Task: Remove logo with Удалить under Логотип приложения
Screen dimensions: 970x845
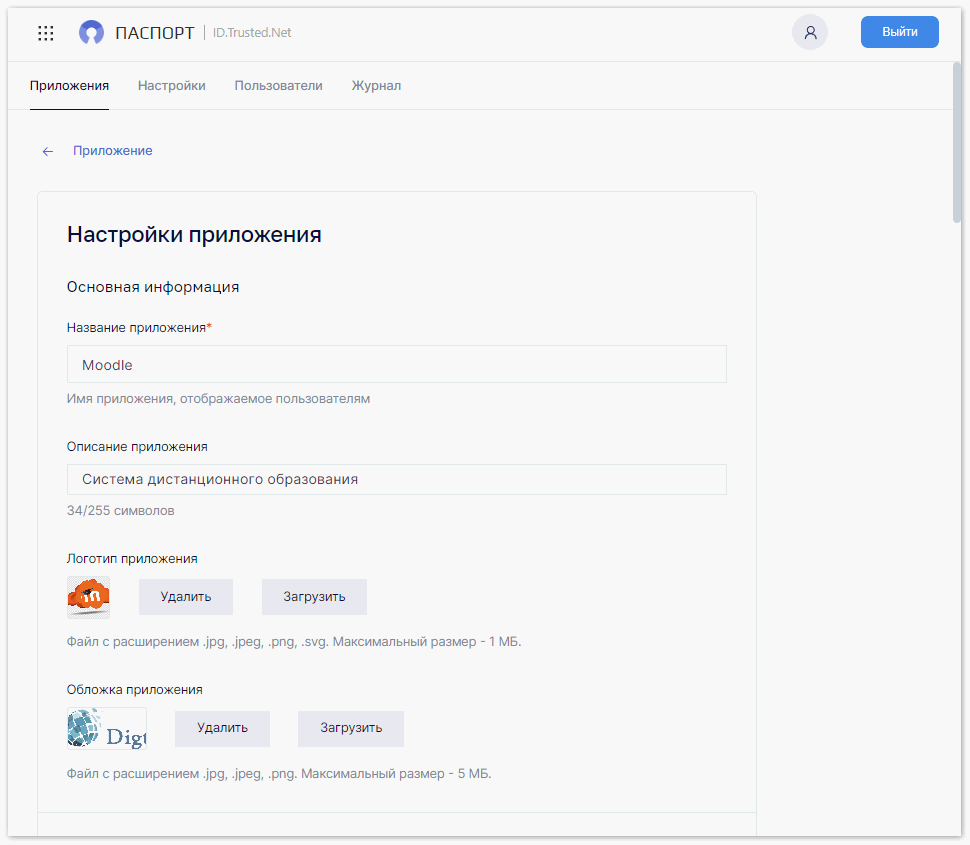Action: (x=186, y=597)
